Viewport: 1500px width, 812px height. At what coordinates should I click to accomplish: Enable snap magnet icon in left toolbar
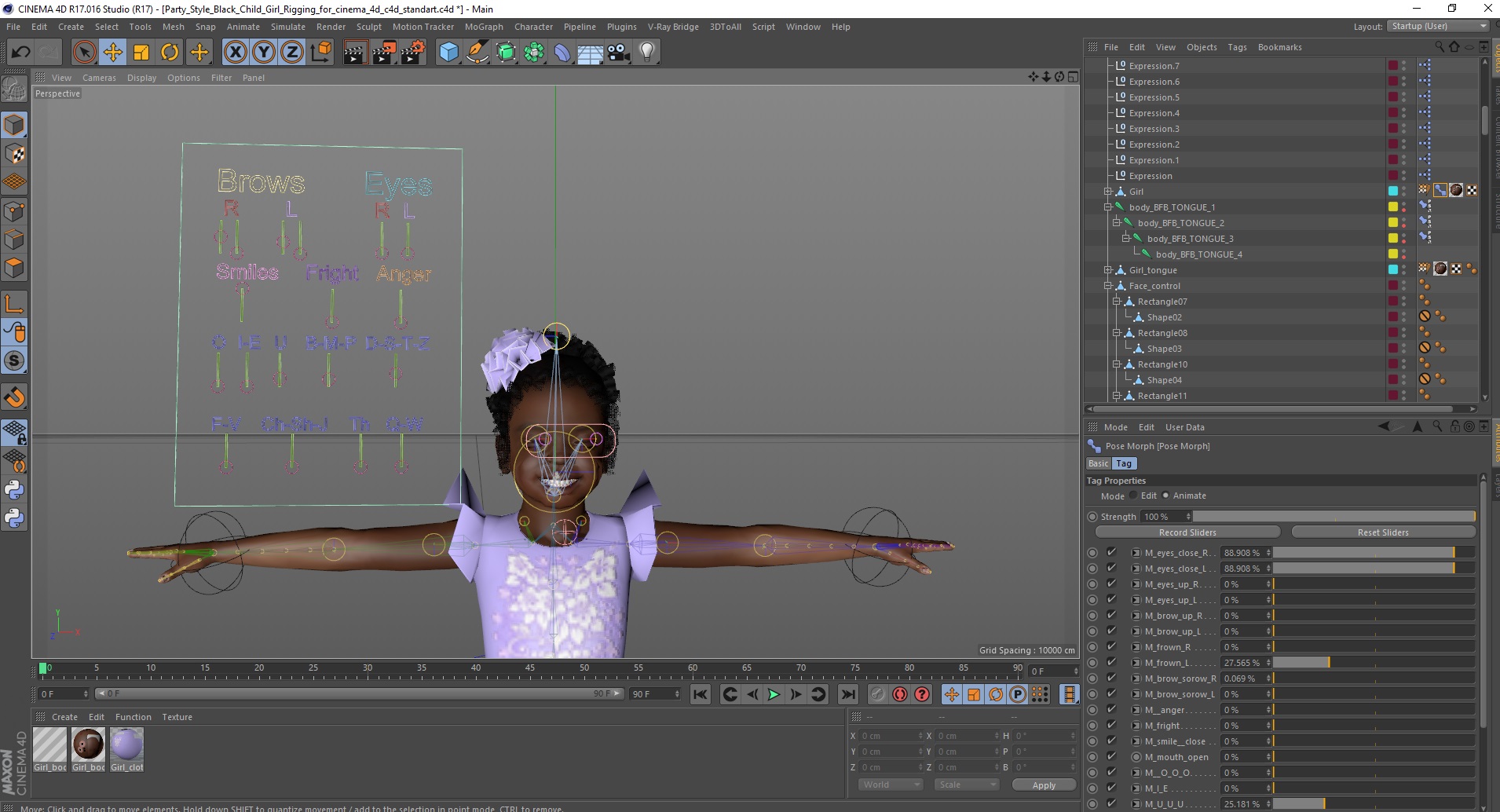pos(14,397)
